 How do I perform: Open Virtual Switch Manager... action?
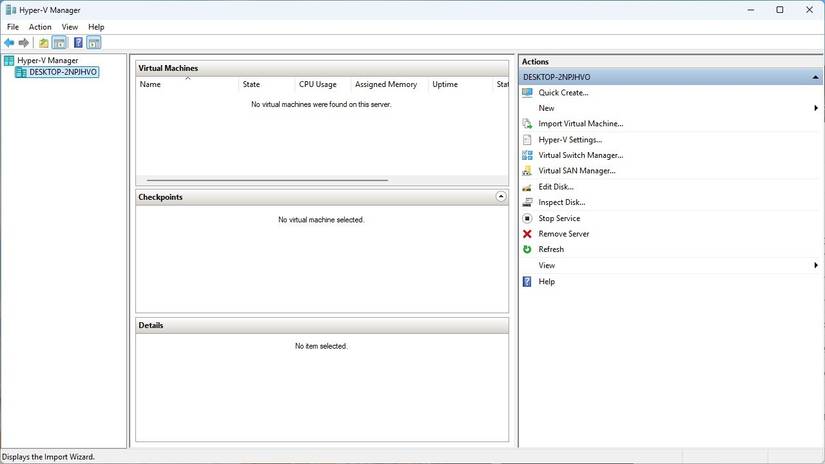point(580,155)
